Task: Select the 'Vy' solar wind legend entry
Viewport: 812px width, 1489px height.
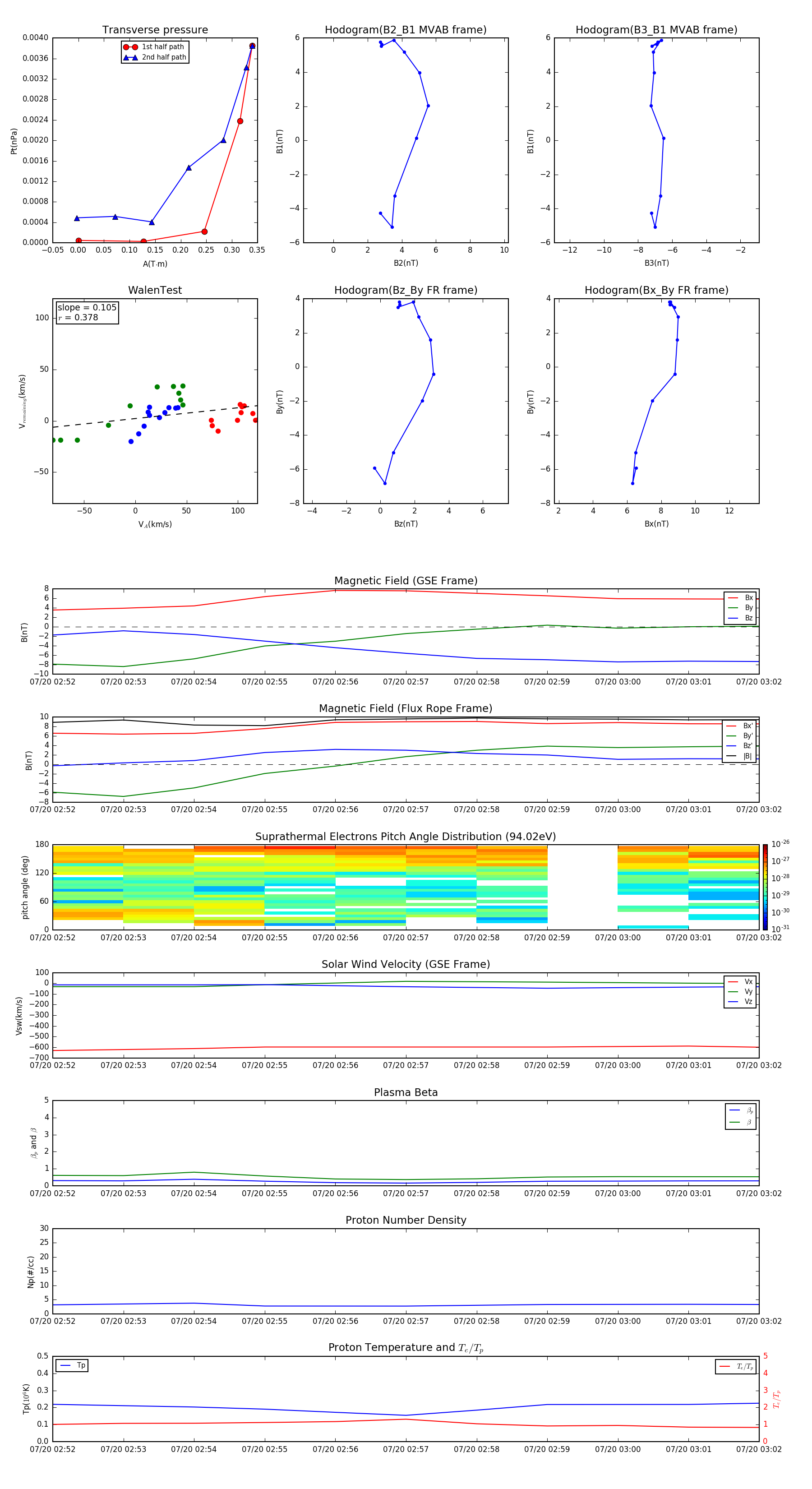Action: tap(740, 991)
